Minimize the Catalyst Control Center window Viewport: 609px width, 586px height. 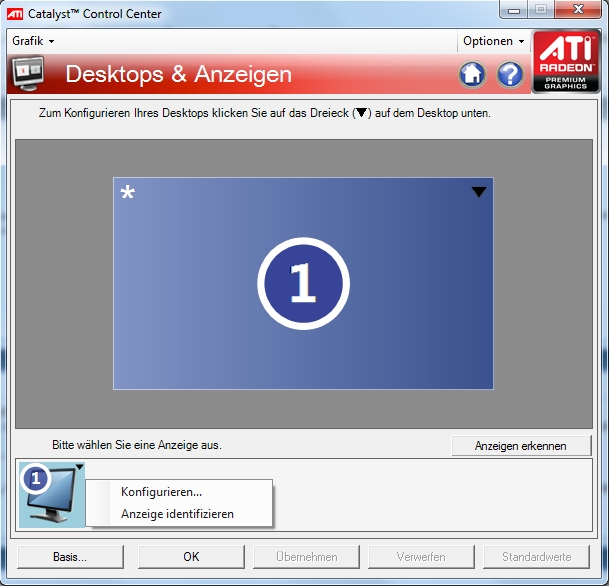pyautogui.click(x=514, y=10)
